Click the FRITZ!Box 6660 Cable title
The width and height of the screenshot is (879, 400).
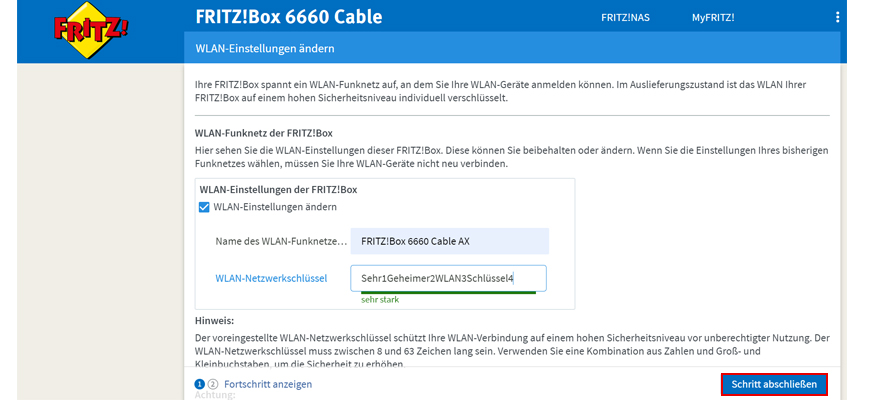[x=289, y=18]
